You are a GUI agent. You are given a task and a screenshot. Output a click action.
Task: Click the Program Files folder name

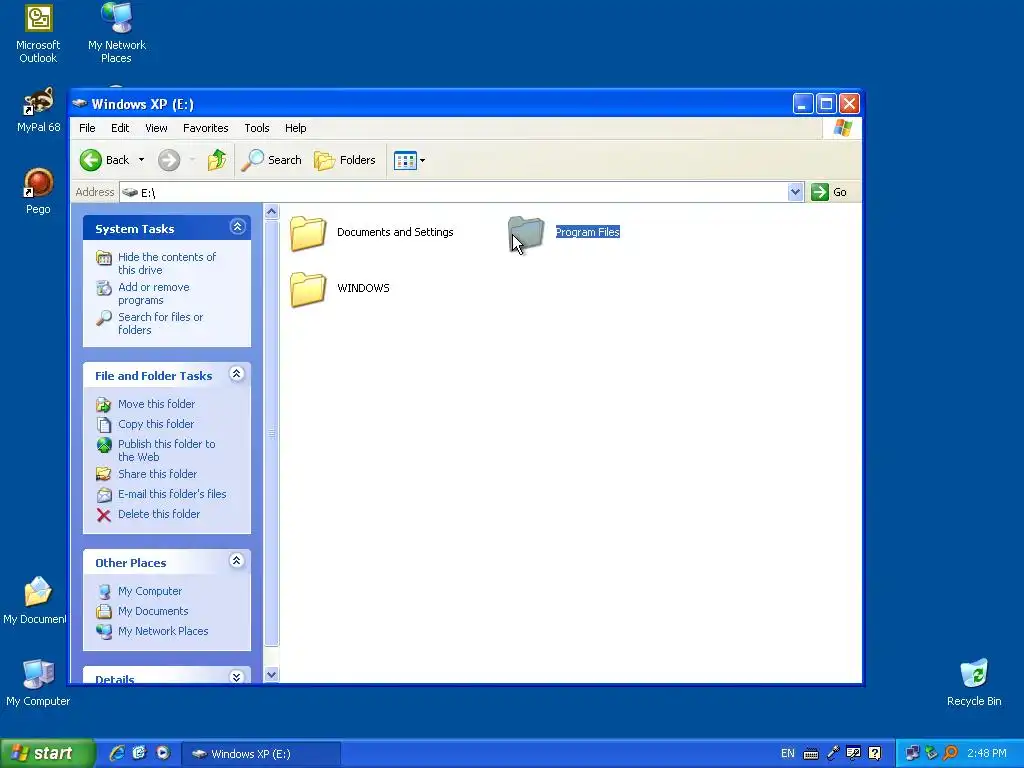pos(587,232)
